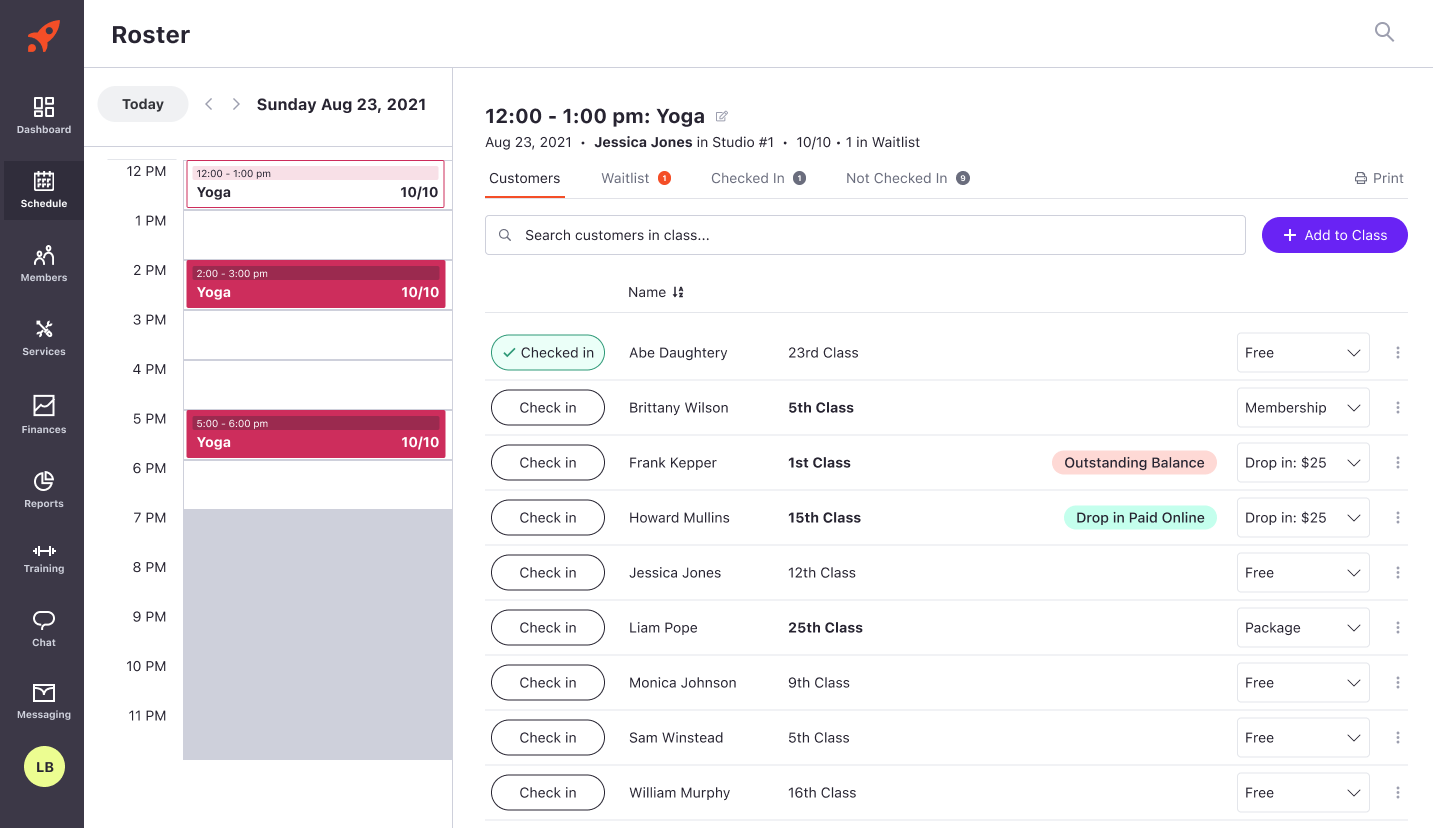This screenshot has height=828, width=1446.
Task: Open Liam Pope's Package dropdown
Action: click(1302, 628)
